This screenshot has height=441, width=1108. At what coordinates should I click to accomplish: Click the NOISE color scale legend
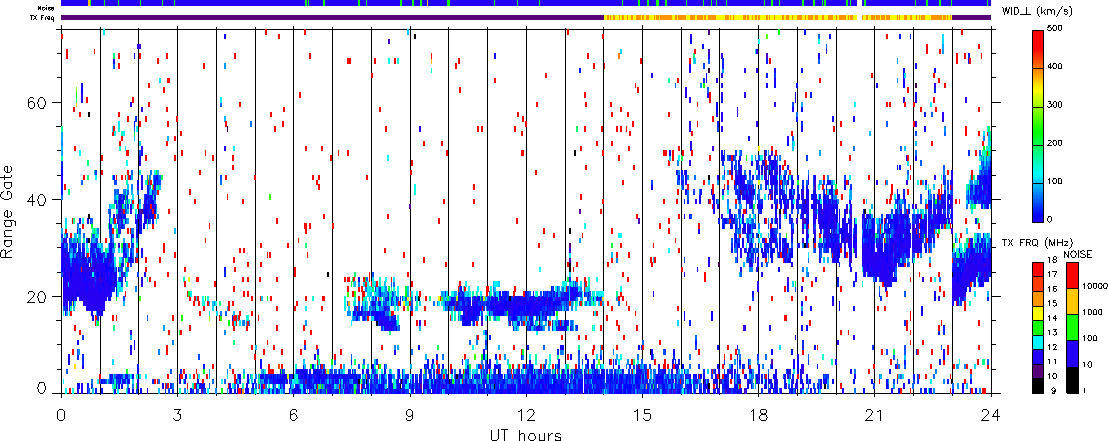(x=1071, y=326)
